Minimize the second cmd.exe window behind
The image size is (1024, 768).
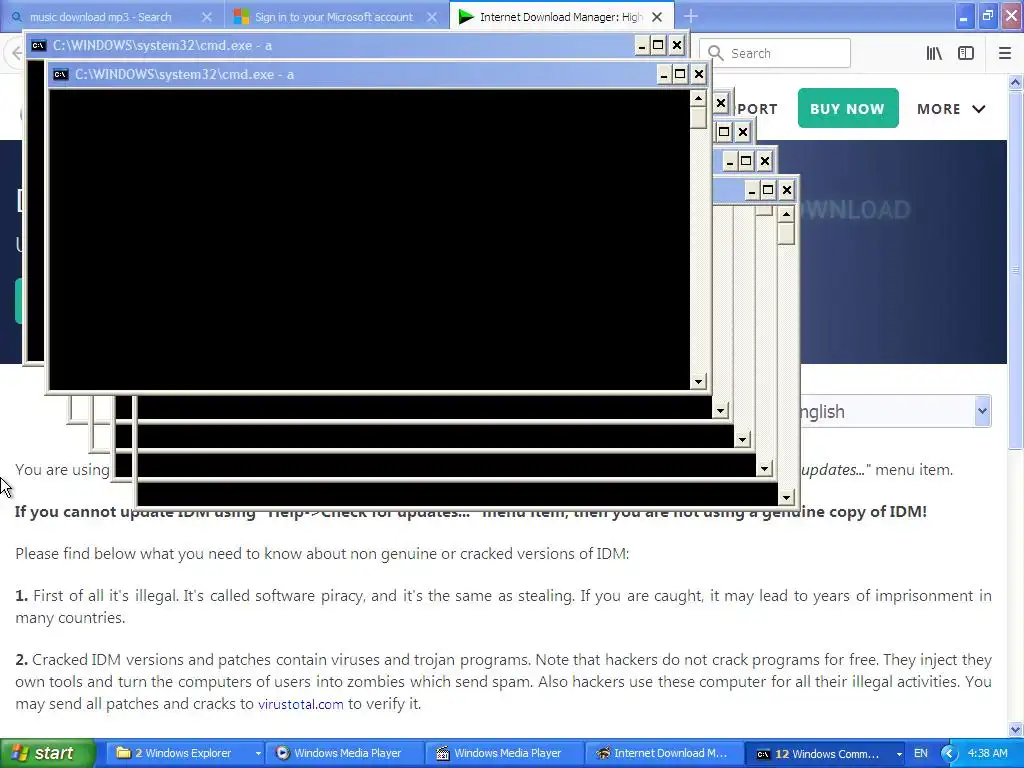coord(641,45)
